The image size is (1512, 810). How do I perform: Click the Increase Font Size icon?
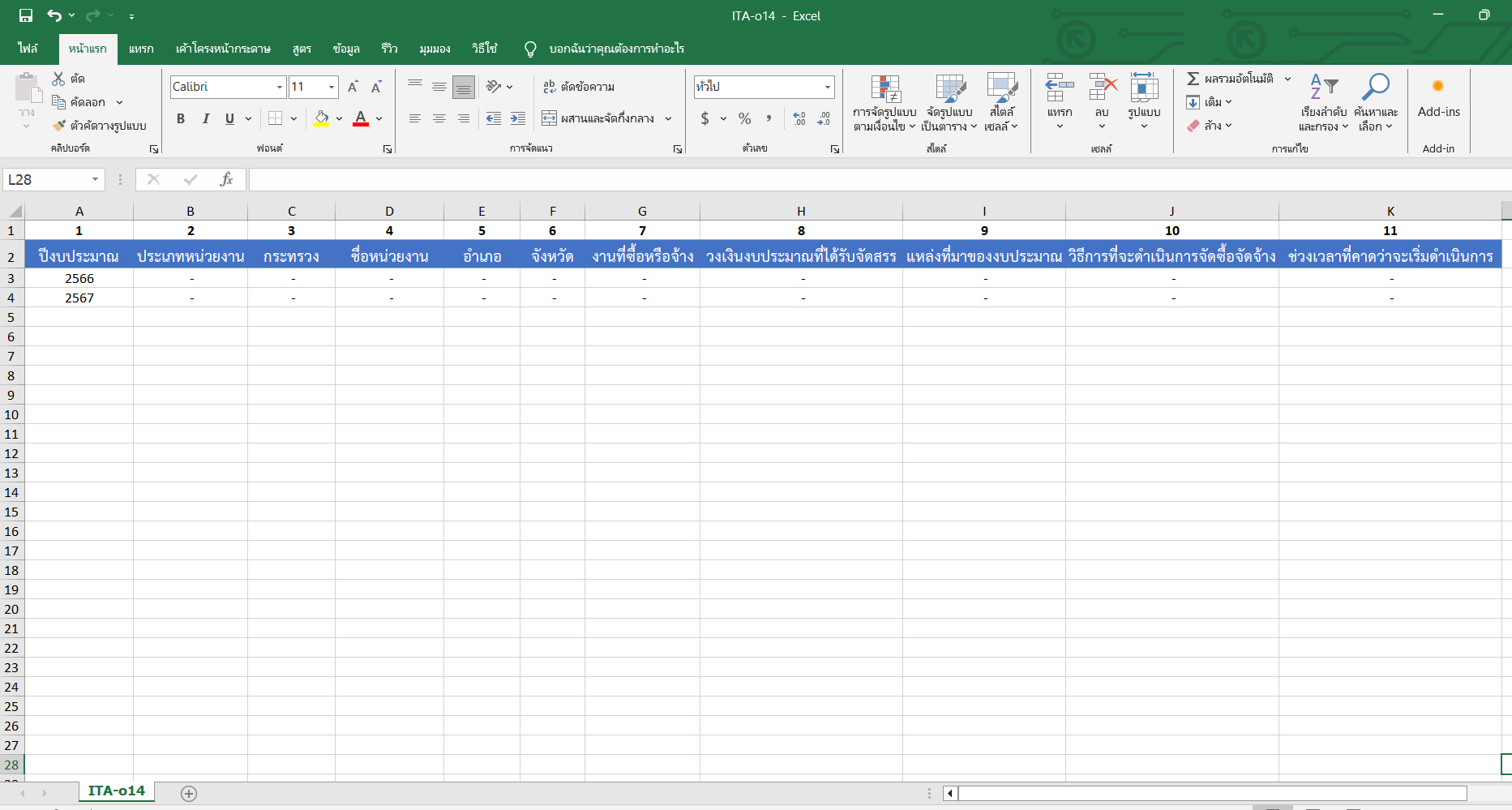[353, 87]
